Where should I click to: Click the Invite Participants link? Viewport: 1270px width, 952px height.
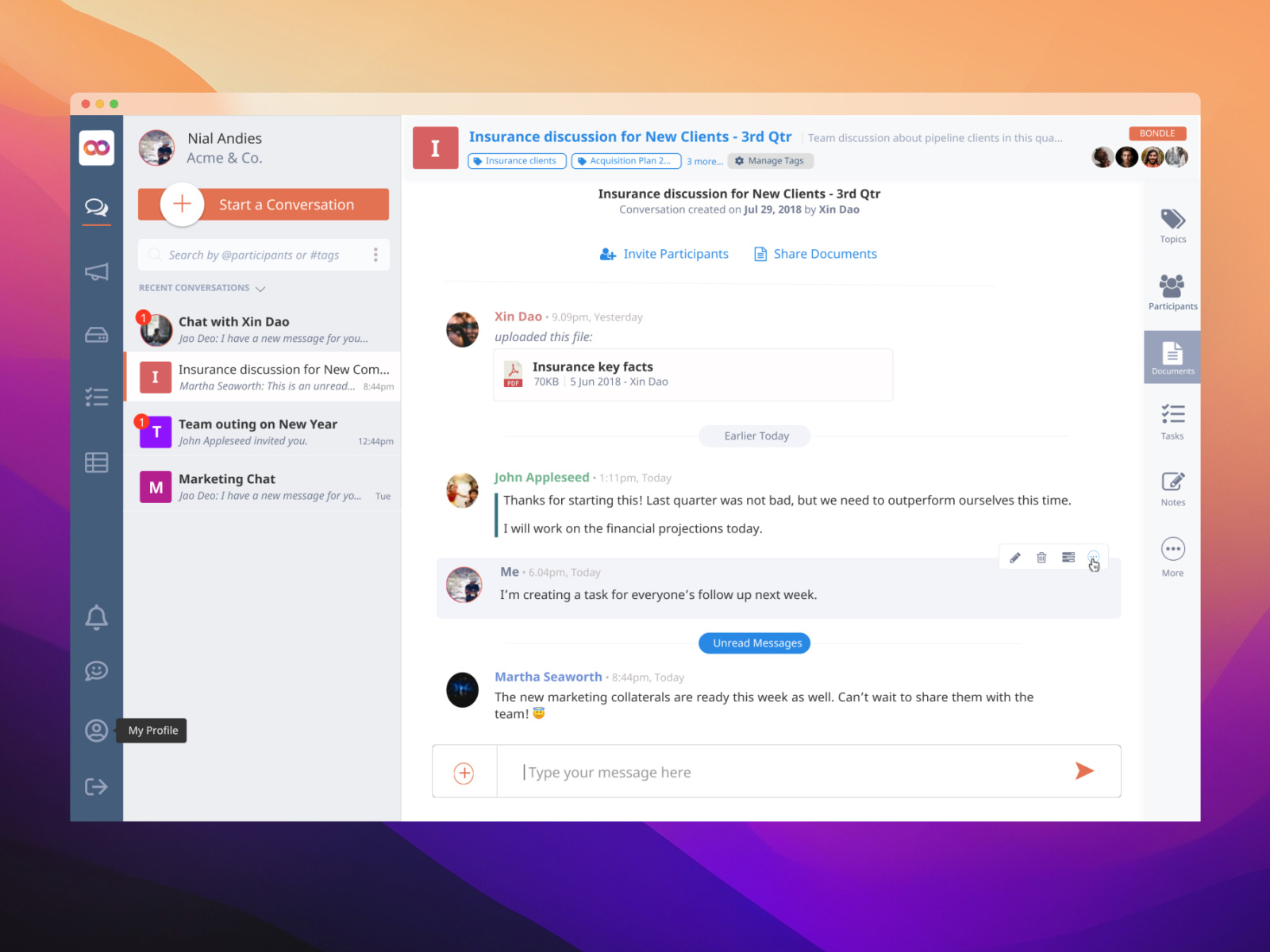(x=675, y=254)
